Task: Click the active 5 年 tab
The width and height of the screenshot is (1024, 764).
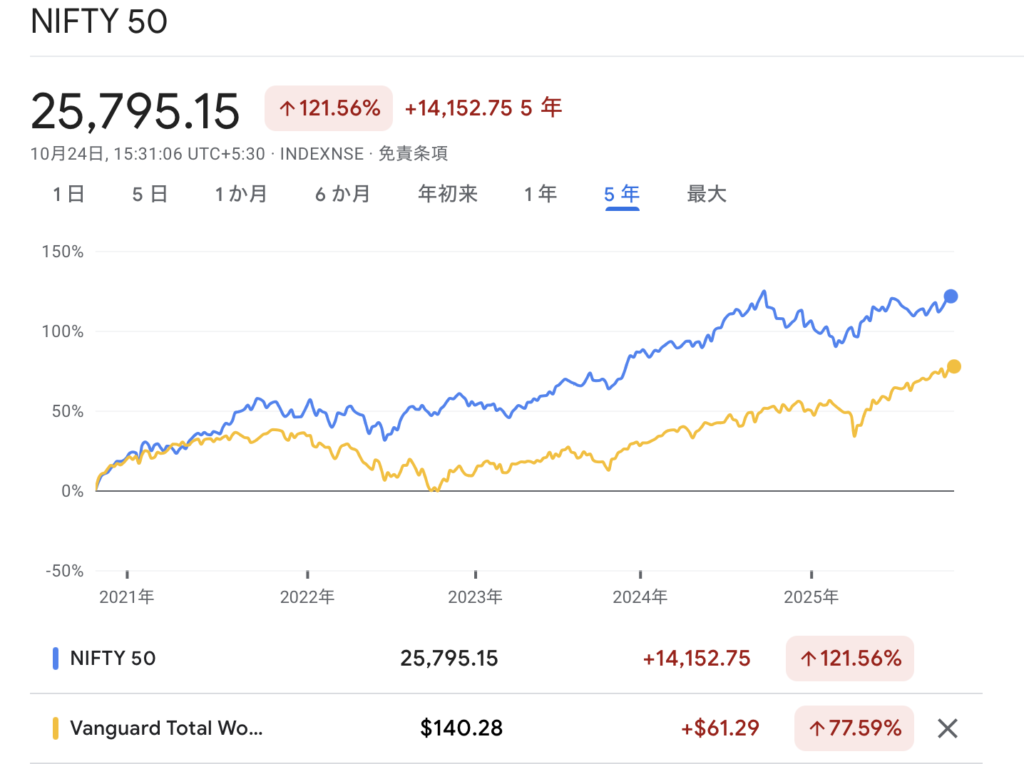Action: coord(621,194)
